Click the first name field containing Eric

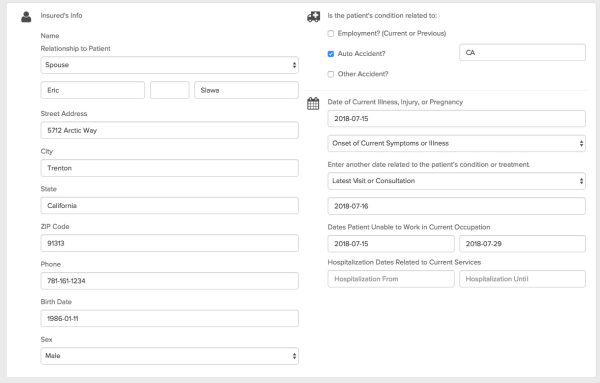[93, 90]
